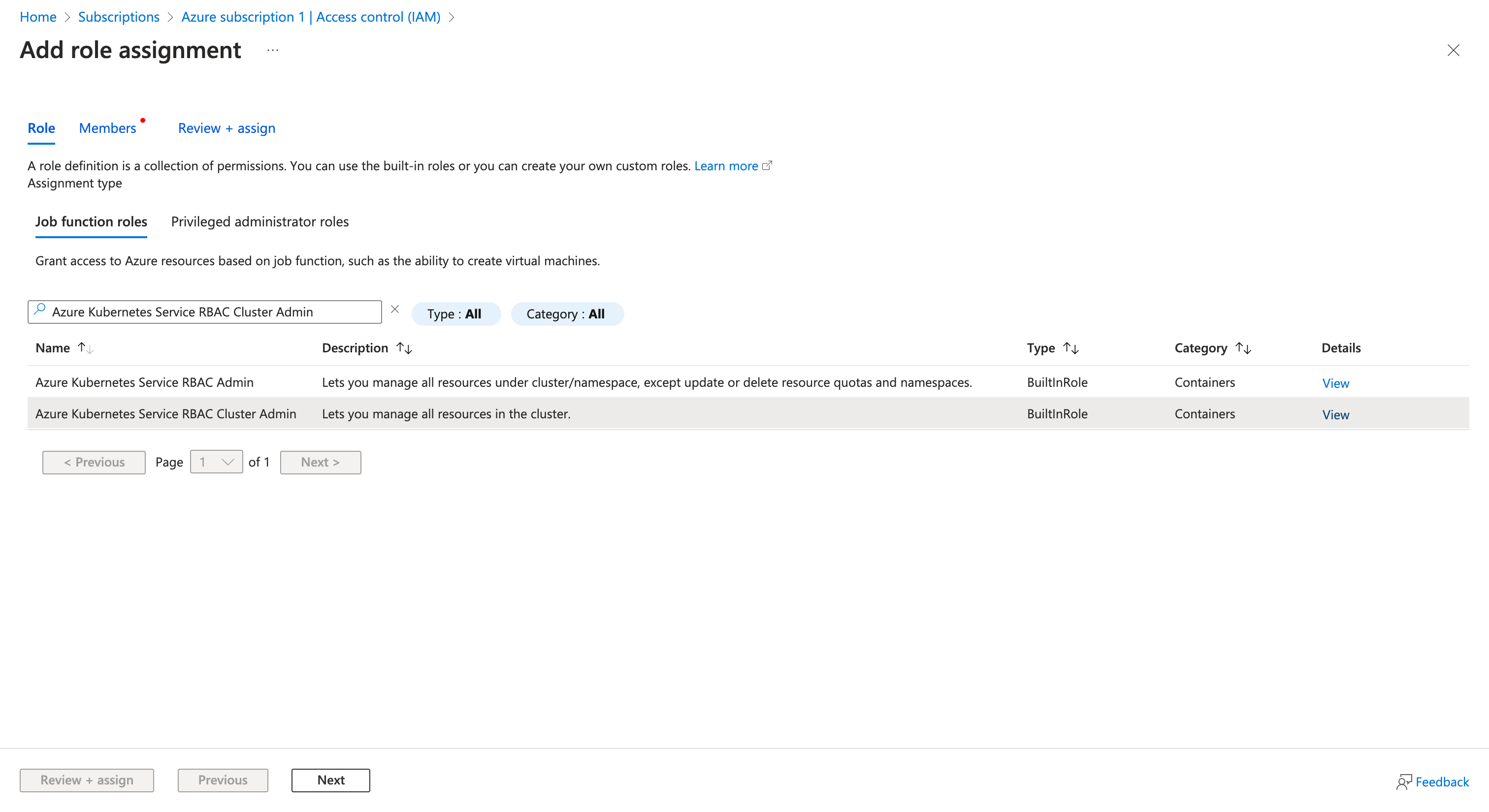Open the Privileged administrator roles tab
The height and width of the screenshot is (812, 1489).
[x=259, y=221]
